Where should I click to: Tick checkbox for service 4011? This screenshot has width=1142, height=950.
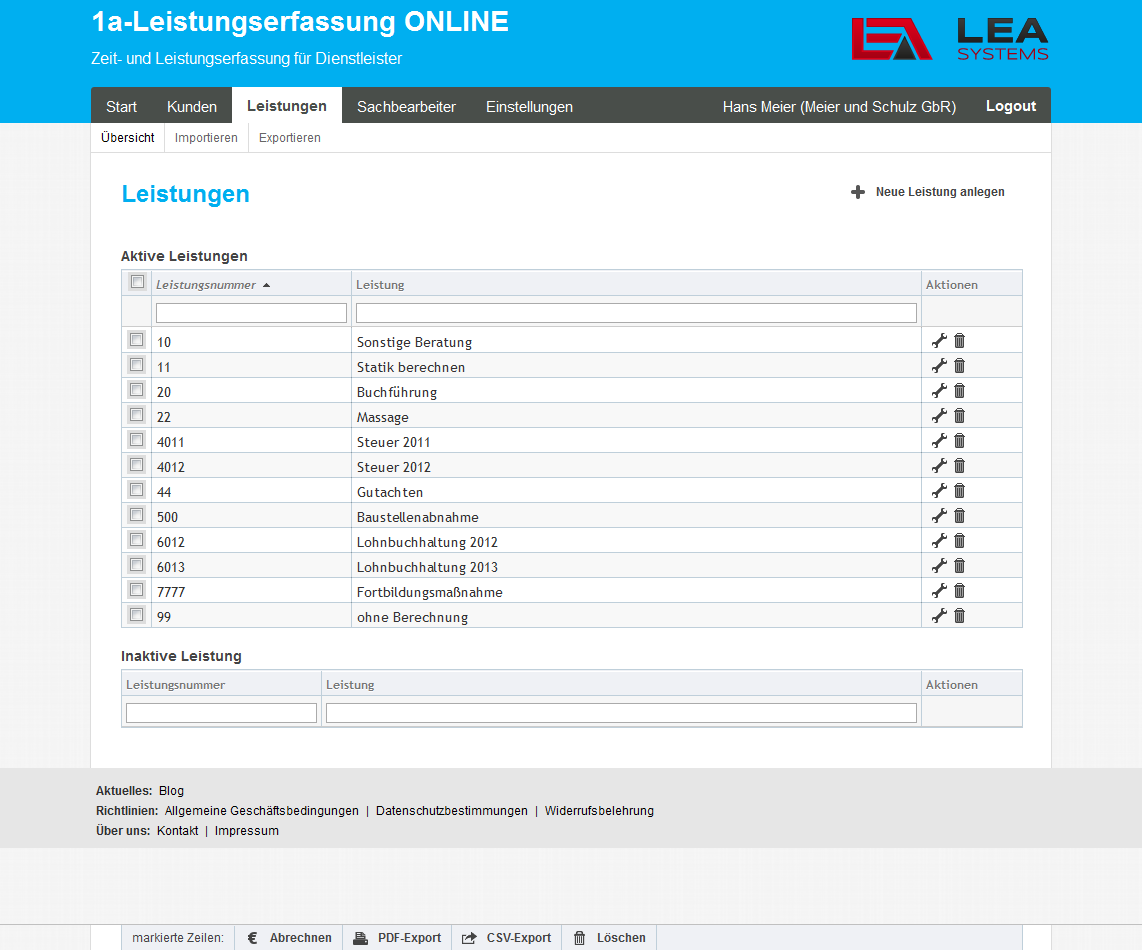click(136, 439)
